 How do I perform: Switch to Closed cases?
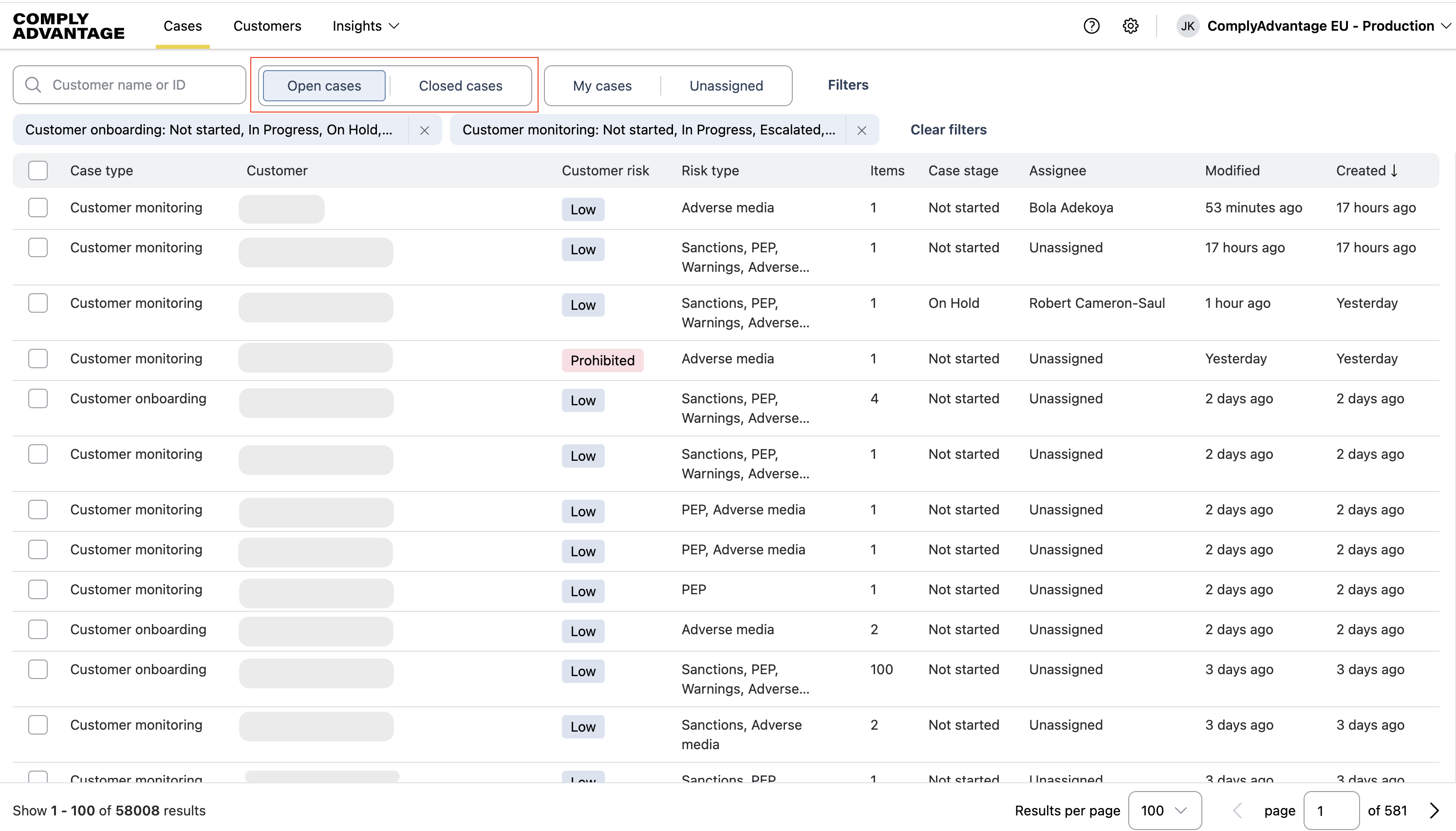(x=461, y=86)
